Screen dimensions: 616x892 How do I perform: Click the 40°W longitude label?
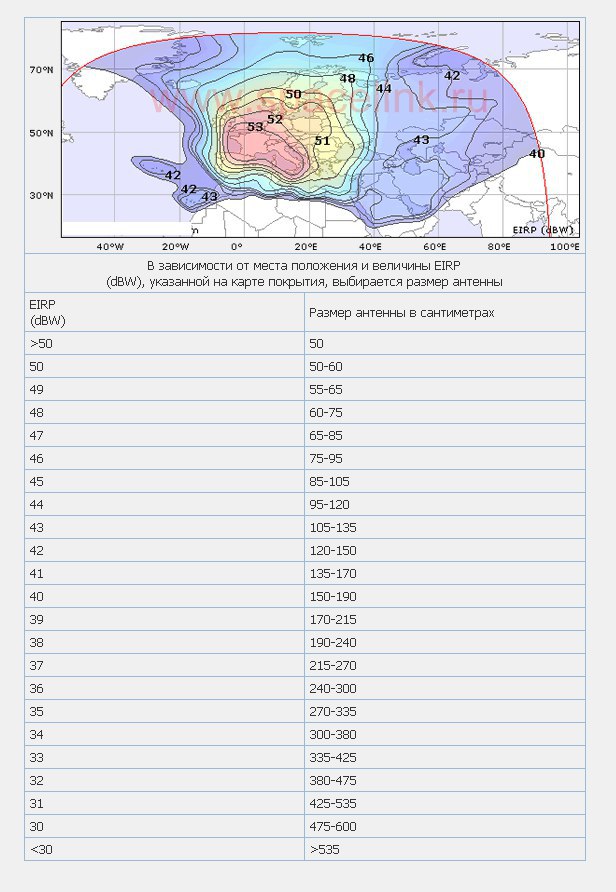tap(110, 246)
